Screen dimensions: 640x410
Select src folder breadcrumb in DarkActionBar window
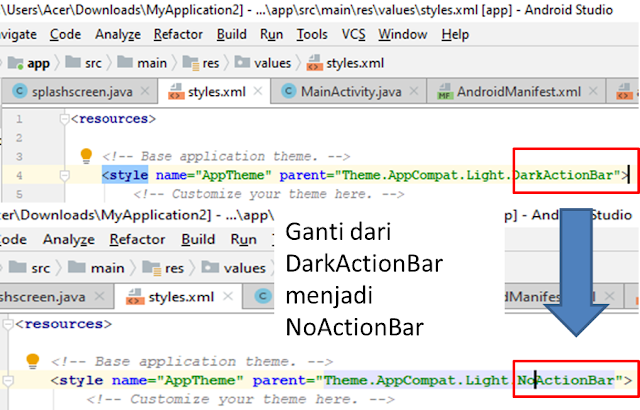tap(84, 63)
